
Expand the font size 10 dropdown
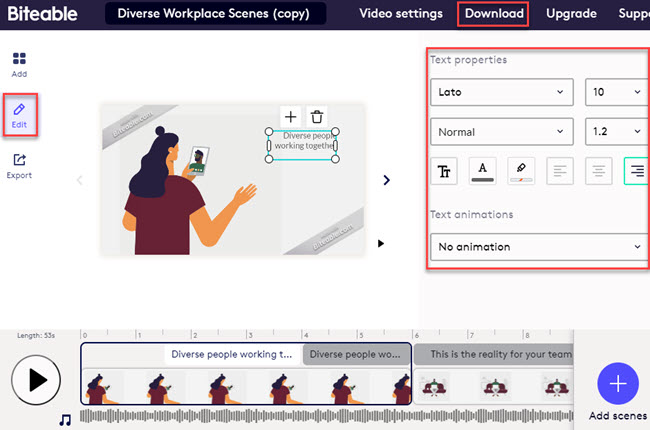[x=615, y=92]
